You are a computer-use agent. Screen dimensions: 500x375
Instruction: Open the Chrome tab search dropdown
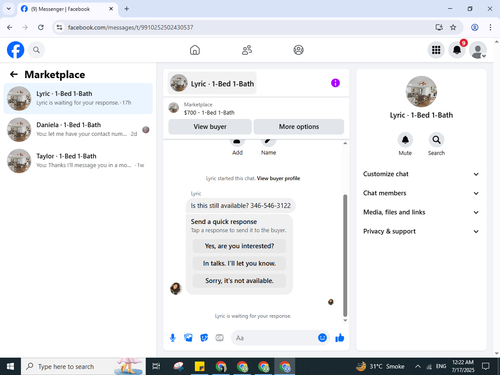point(9,9)
